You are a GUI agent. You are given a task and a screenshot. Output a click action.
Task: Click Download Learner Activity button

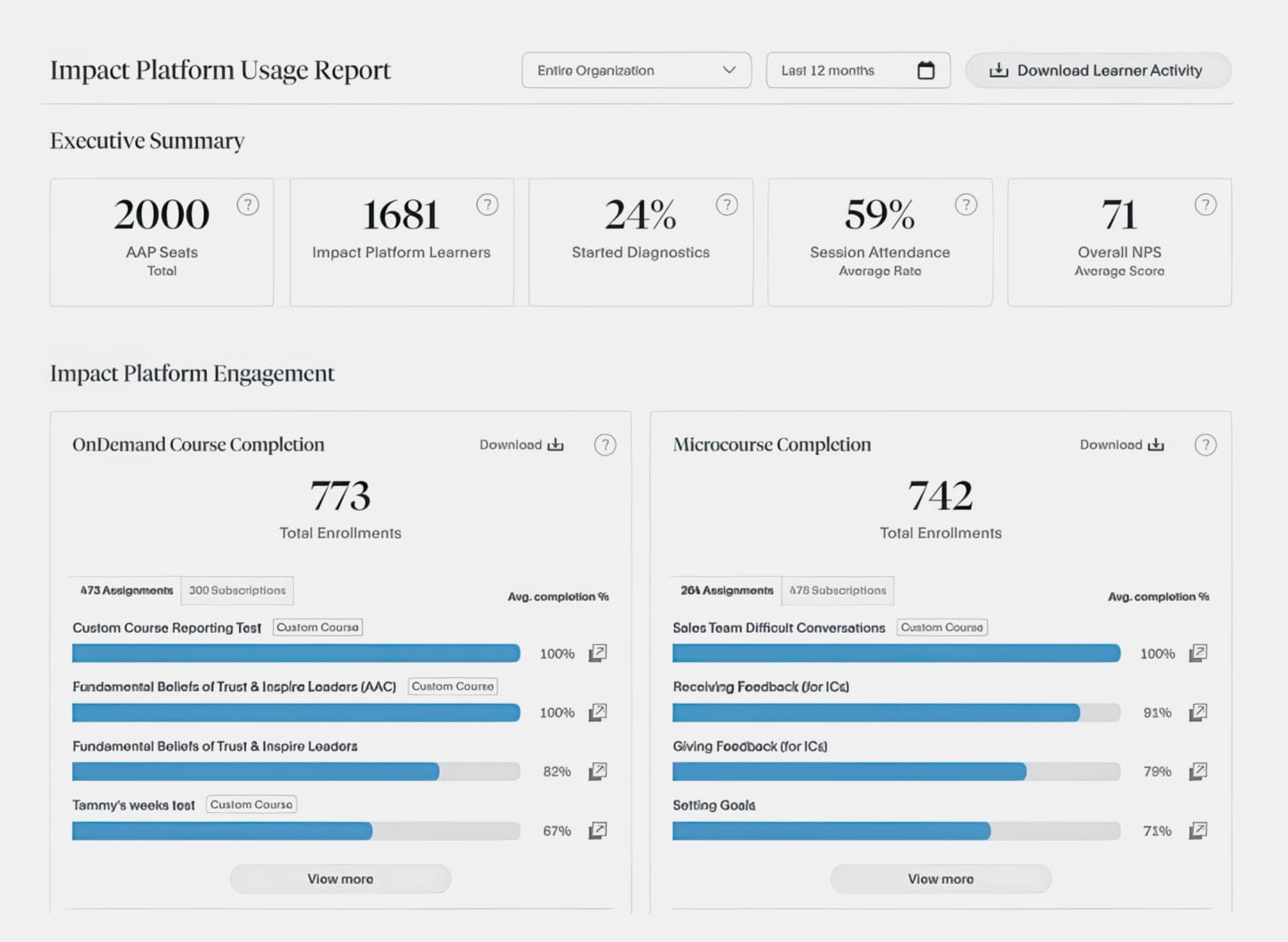click(x=1098, y=70)
